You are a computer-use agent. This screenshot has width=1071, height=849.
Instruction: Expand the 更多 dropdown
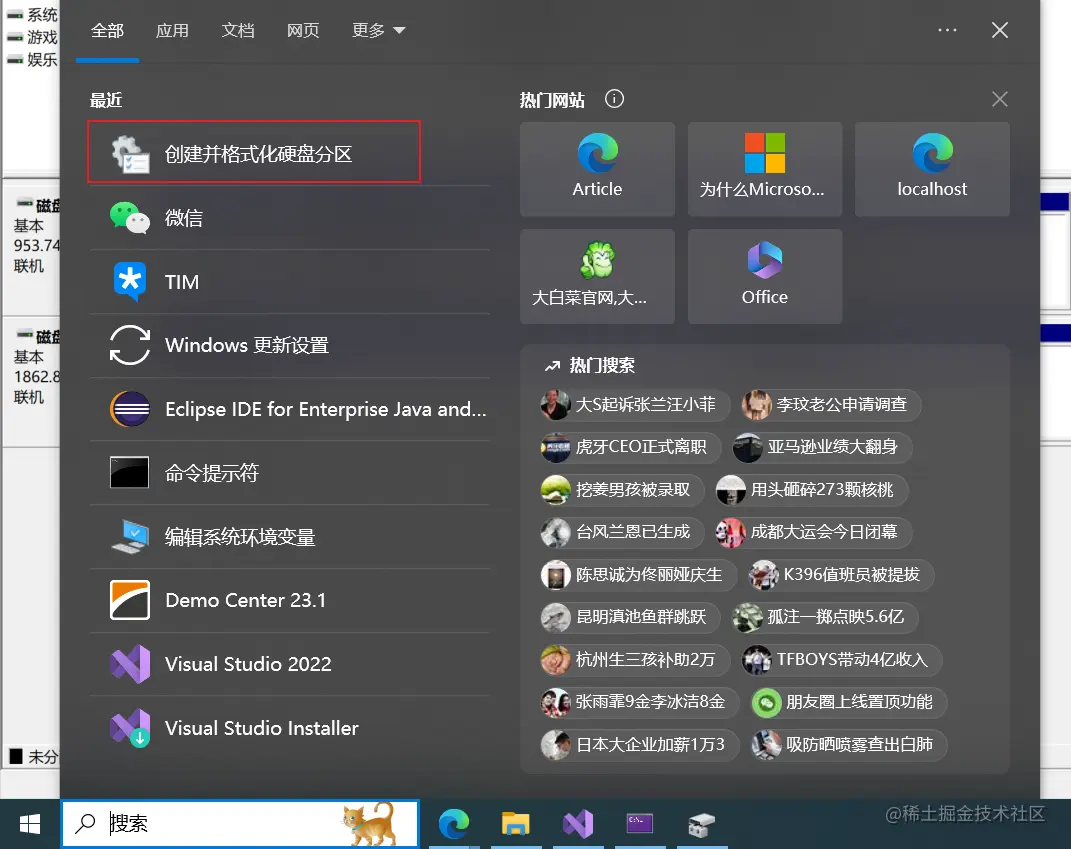point(378,31)
